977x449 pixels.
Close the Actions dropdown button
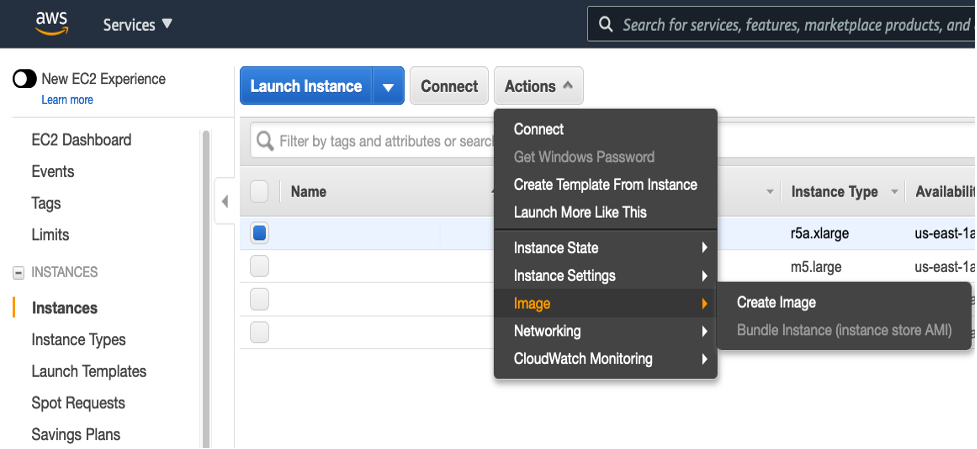click(x=538, y=87)
